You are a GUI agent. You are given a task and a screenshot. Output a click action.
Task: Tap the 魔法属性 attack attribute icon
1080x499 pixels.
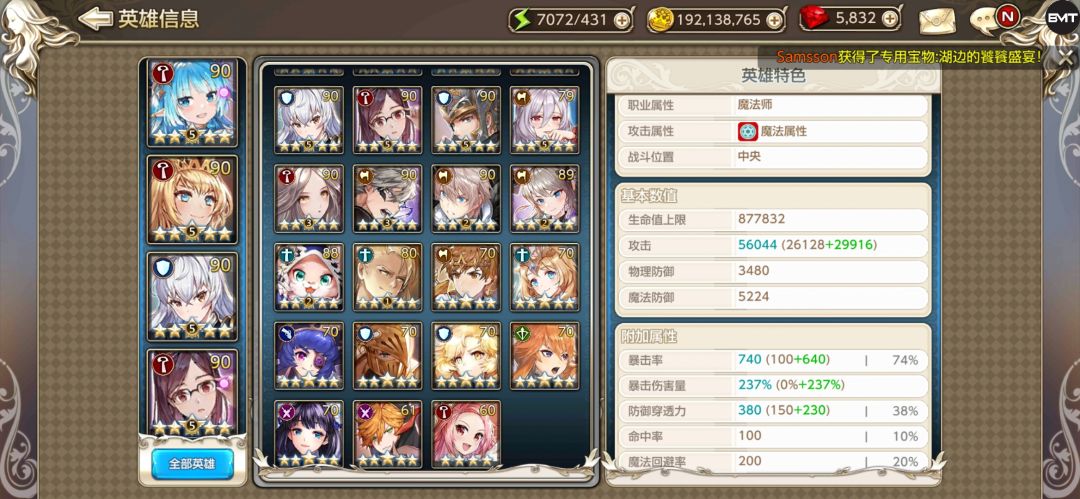click(x=748, y=131)
